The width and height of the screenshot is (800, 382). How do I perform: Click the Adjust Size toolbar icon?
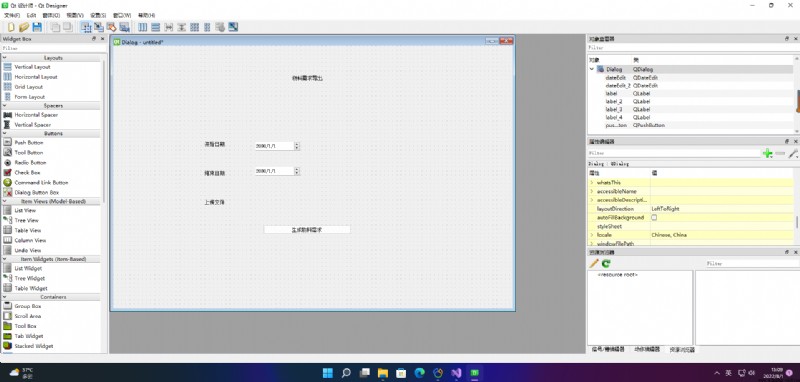233,27
